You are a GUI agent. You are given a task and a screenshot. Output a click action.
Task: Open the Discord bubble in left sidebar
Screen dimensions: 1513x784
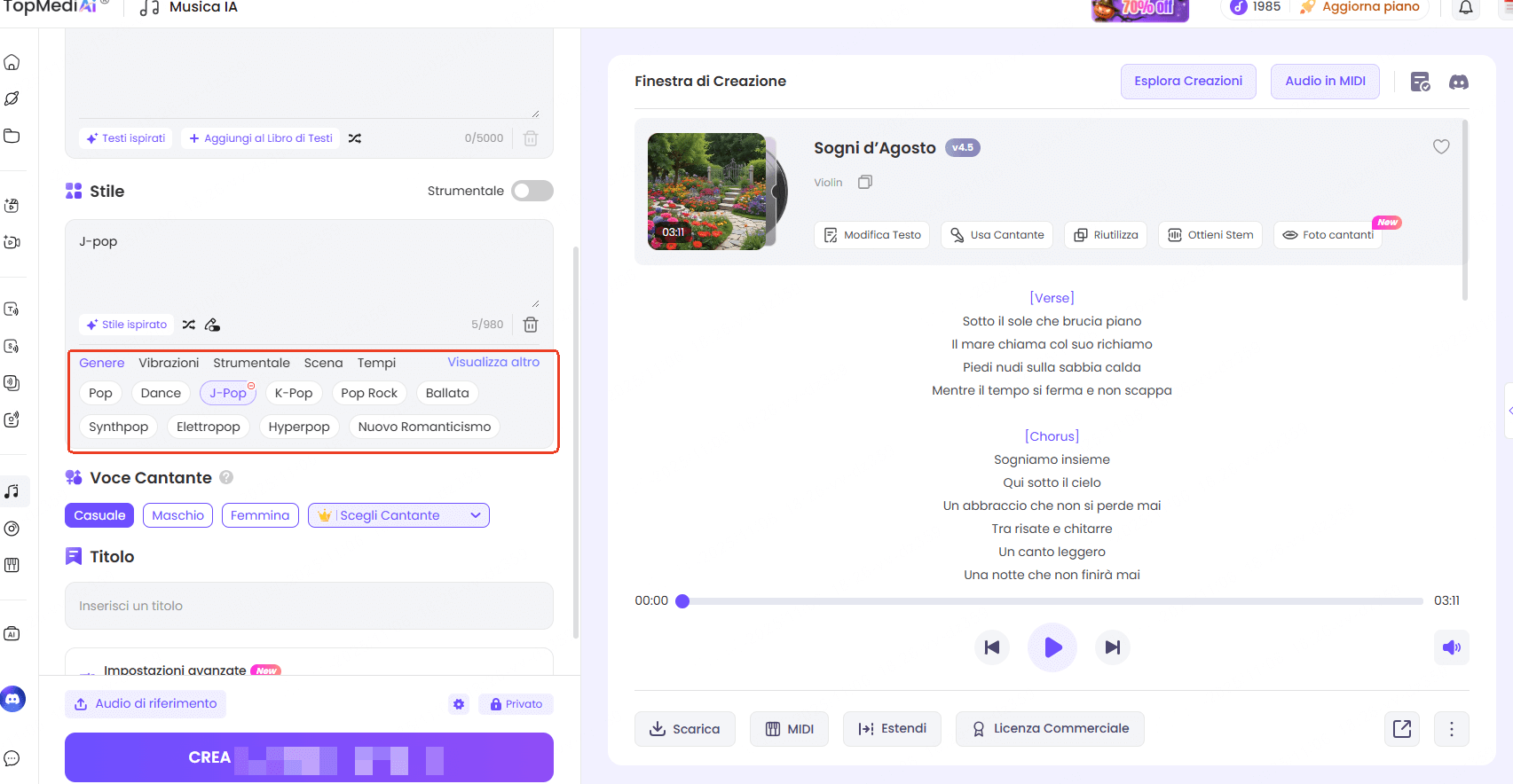(12, 699)
